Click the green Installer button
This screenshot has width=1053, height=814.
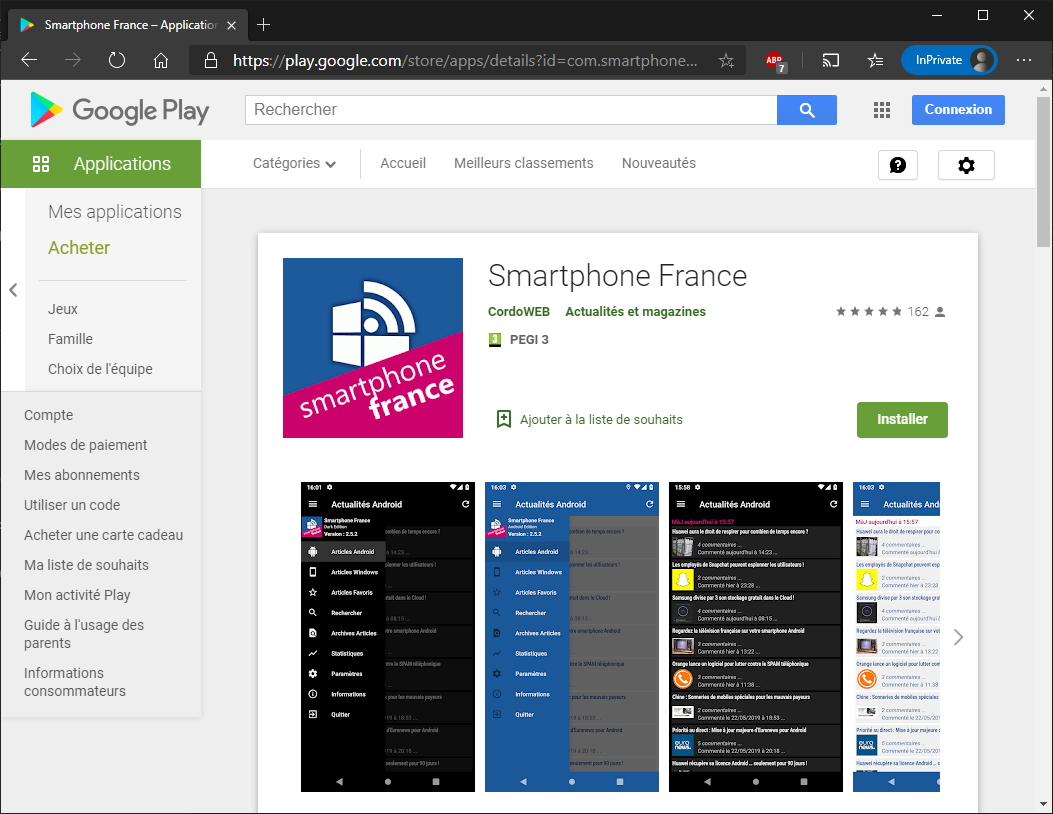pyautogui.click(x=902, y=420)
